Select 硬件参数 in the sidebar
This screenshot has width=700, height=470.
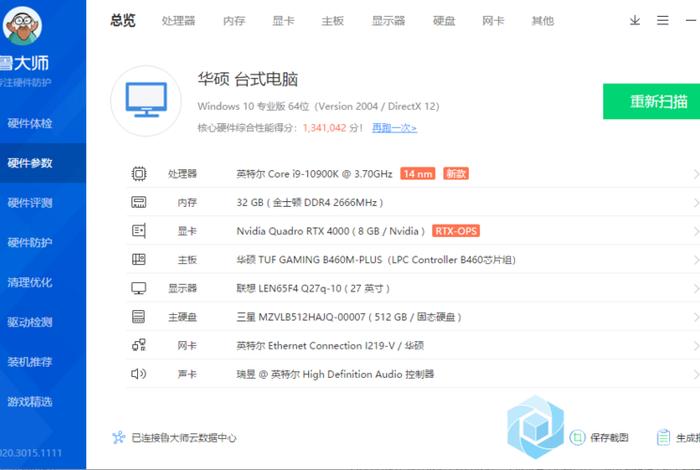click(43, 163)
